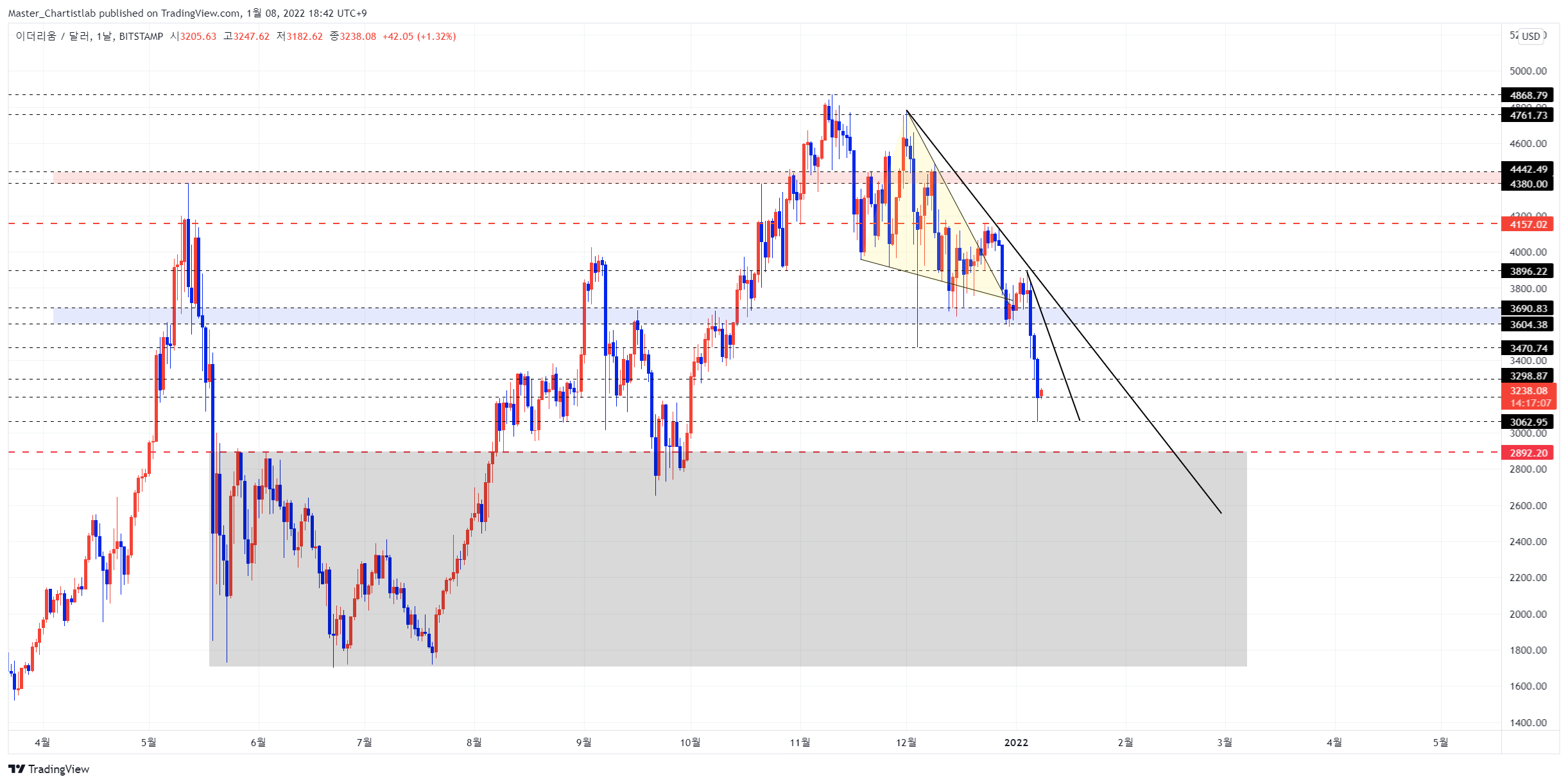
Task: Click the 4380.00 price label
Action: [1528, 184]
